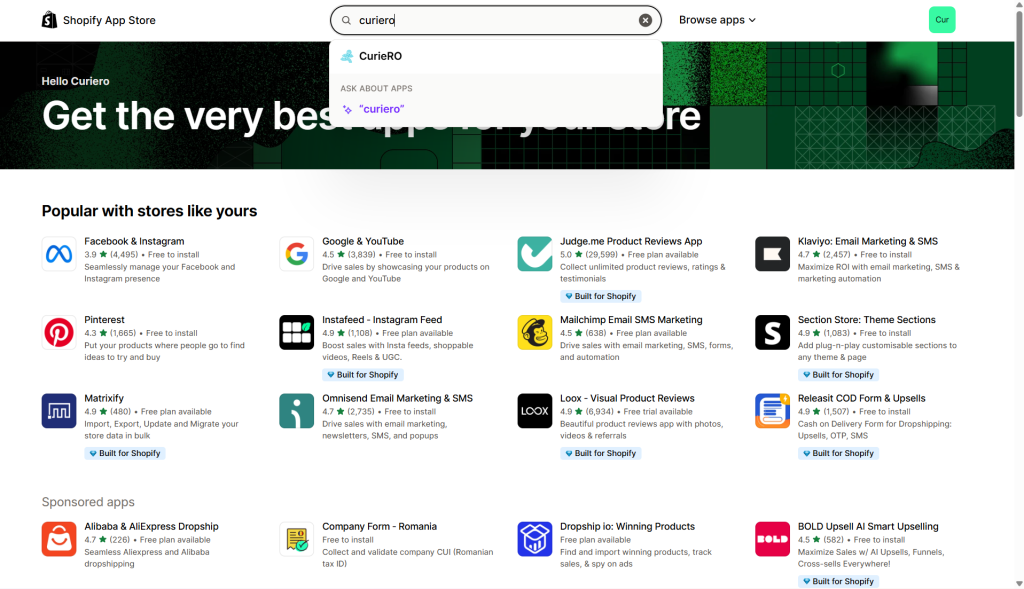Open the Alibaba & AliExpress Dropship icon
Screen dimensions: 1024x589
pos(59,539)
